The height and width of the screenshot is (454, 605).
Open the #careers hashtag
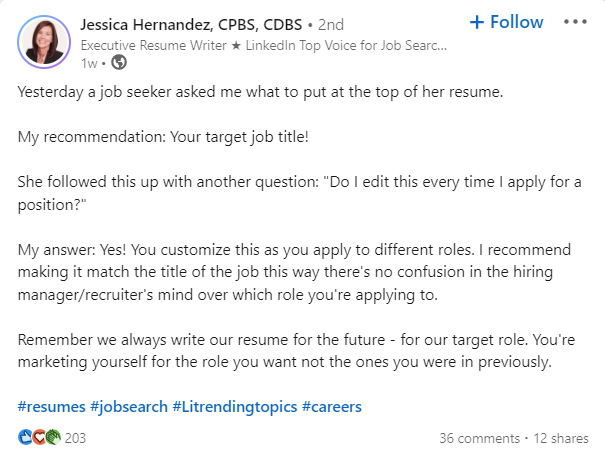(332, 406)
